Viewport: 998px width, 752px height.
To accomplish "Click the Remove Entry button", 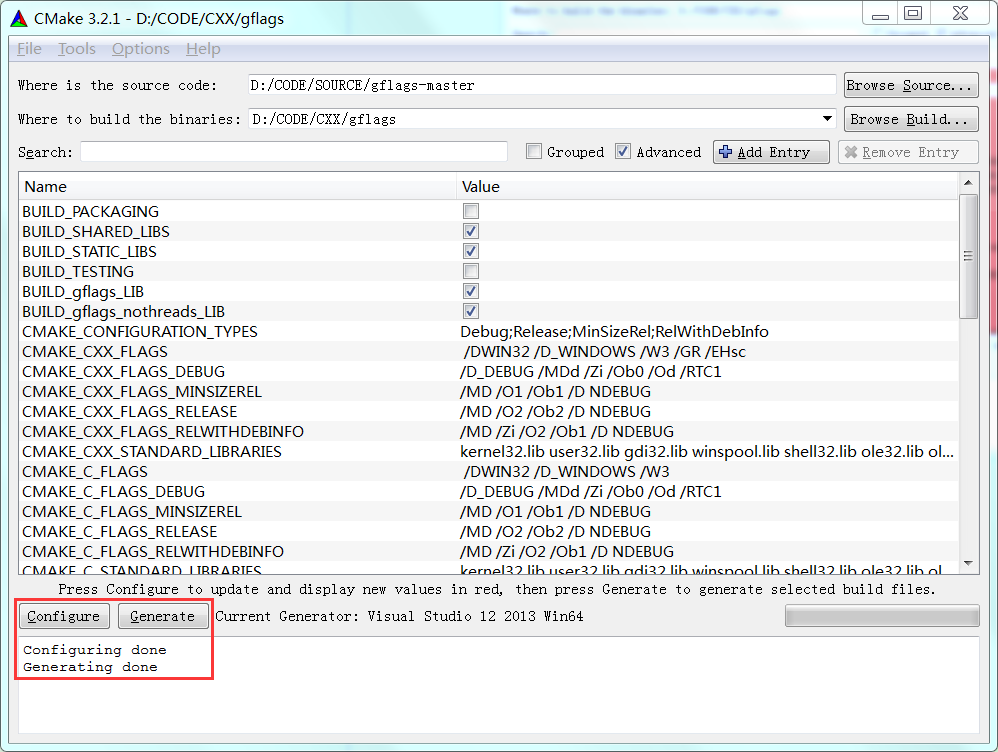I will coord(908,152).
